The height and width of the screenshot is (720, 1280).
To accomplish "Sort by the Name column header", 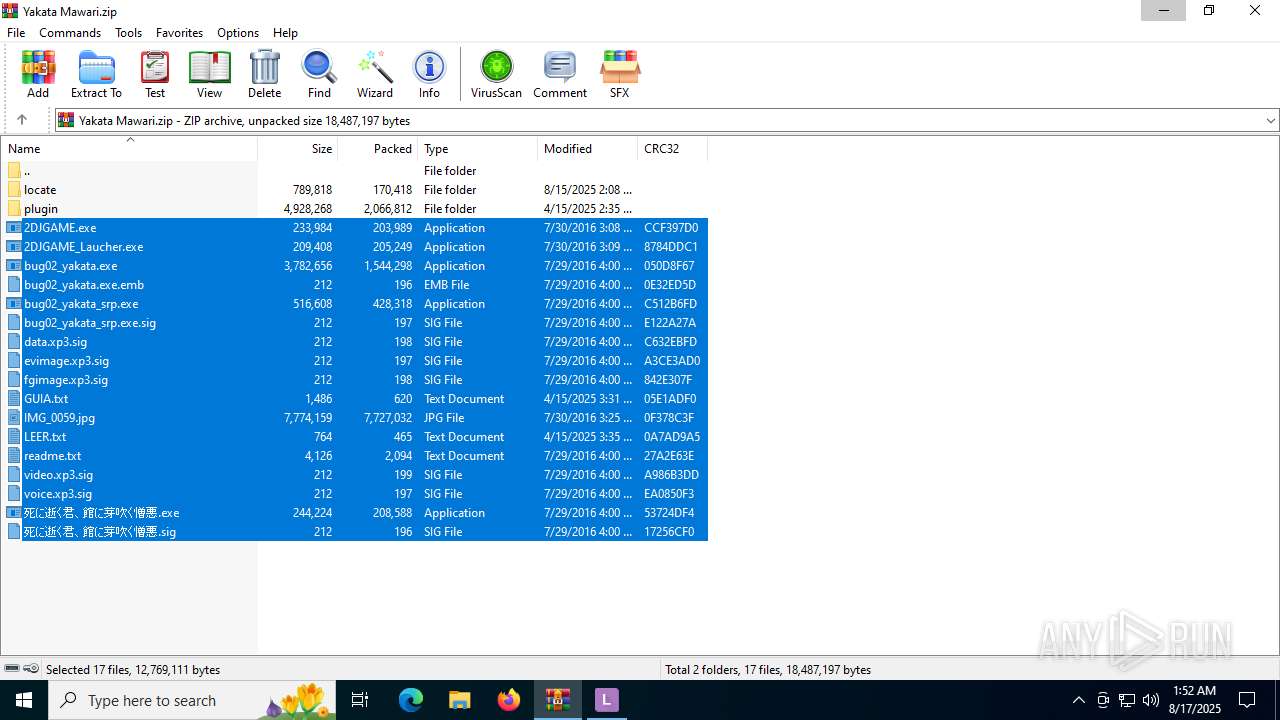I will click(x=129, y=148).
